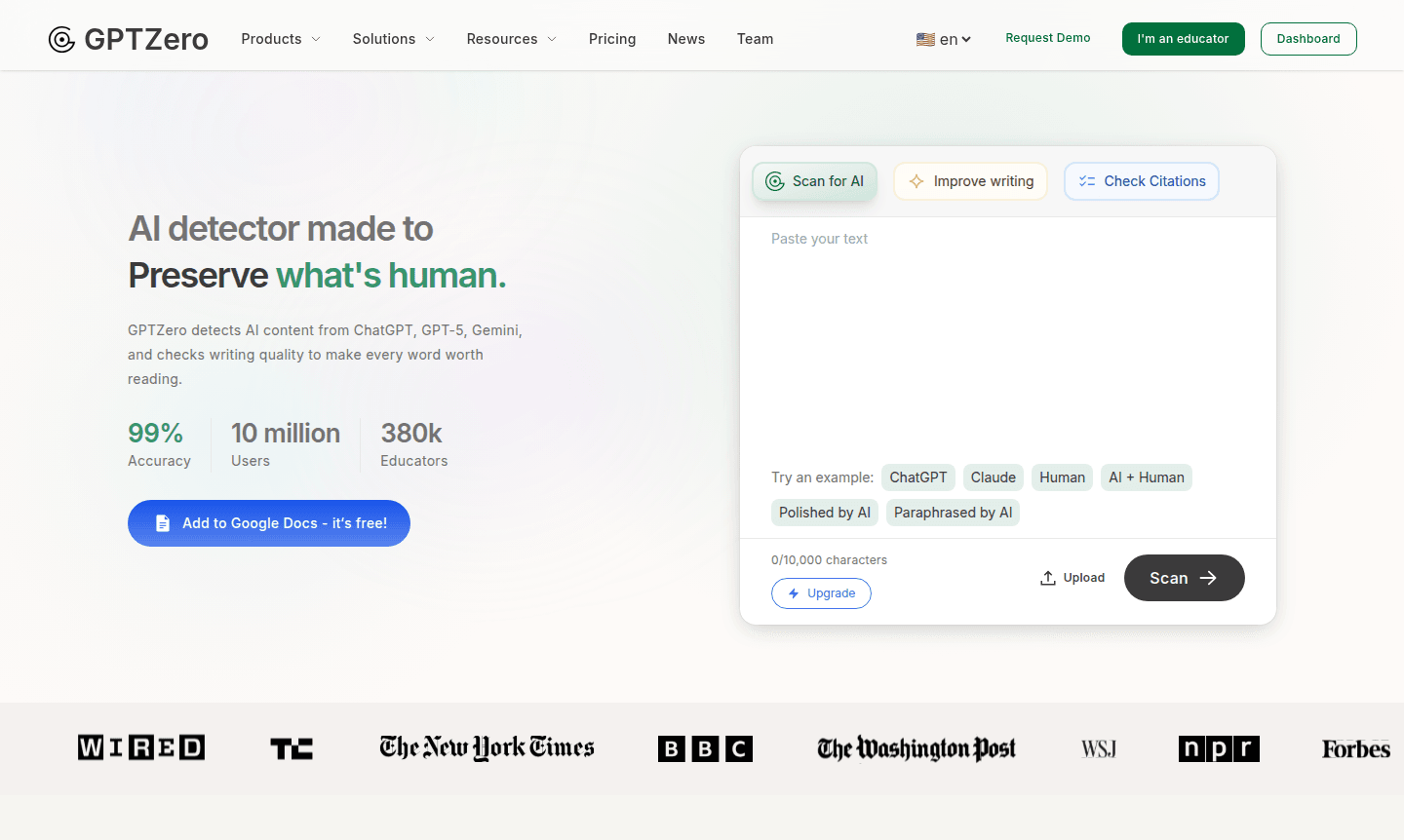Select the Check Citations tab
Image resolution: width=1404 pixels, height=840 pixels.
pyautogui.click(x=1141, y=181)
